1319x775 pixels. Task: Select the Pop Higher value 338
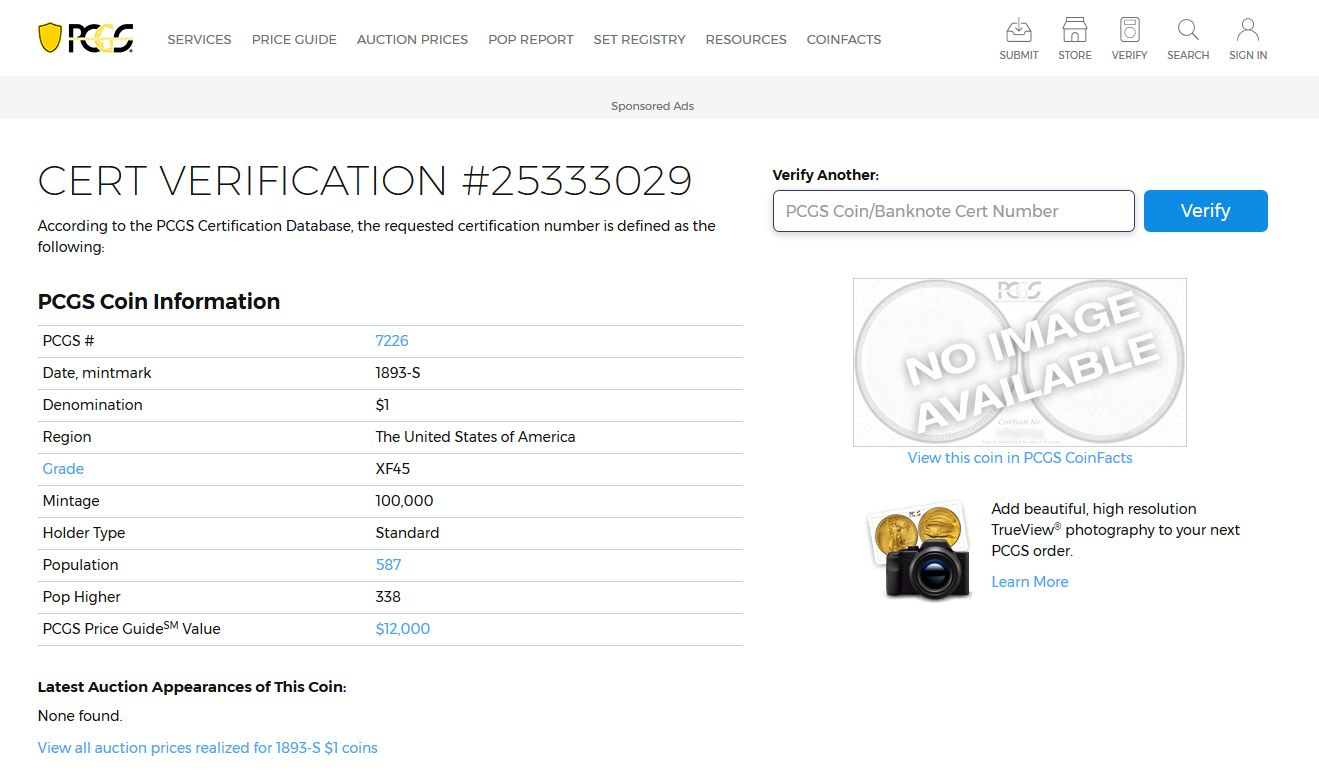click(388, 597)
